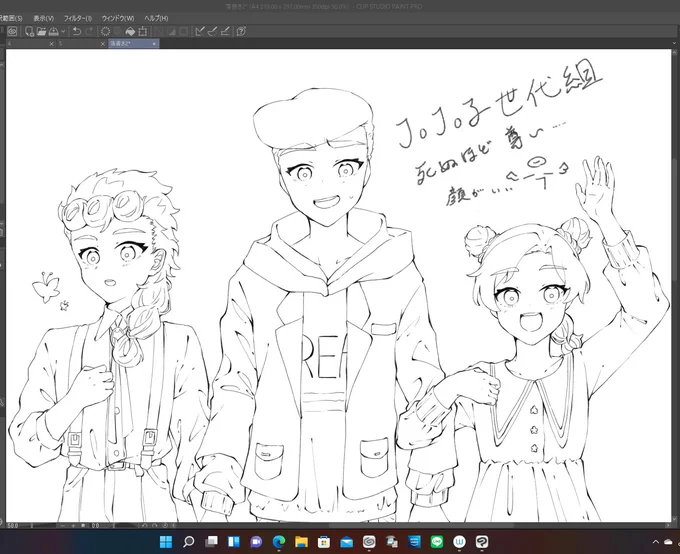Zoom in with the plus button
Image resolution: width=680 pixels, height=554 pixels.
(73, 525)
